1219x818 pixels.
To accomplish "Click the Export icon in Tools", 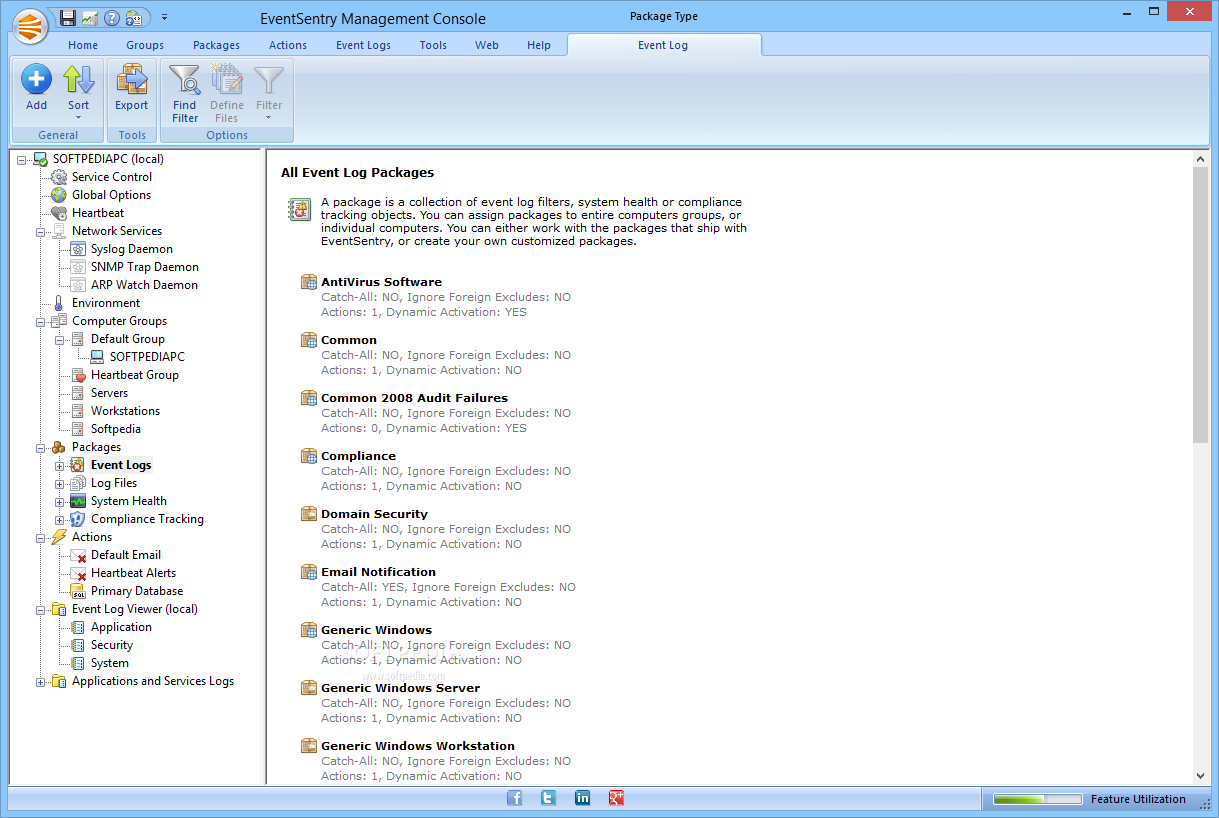I will click(131, 79).
